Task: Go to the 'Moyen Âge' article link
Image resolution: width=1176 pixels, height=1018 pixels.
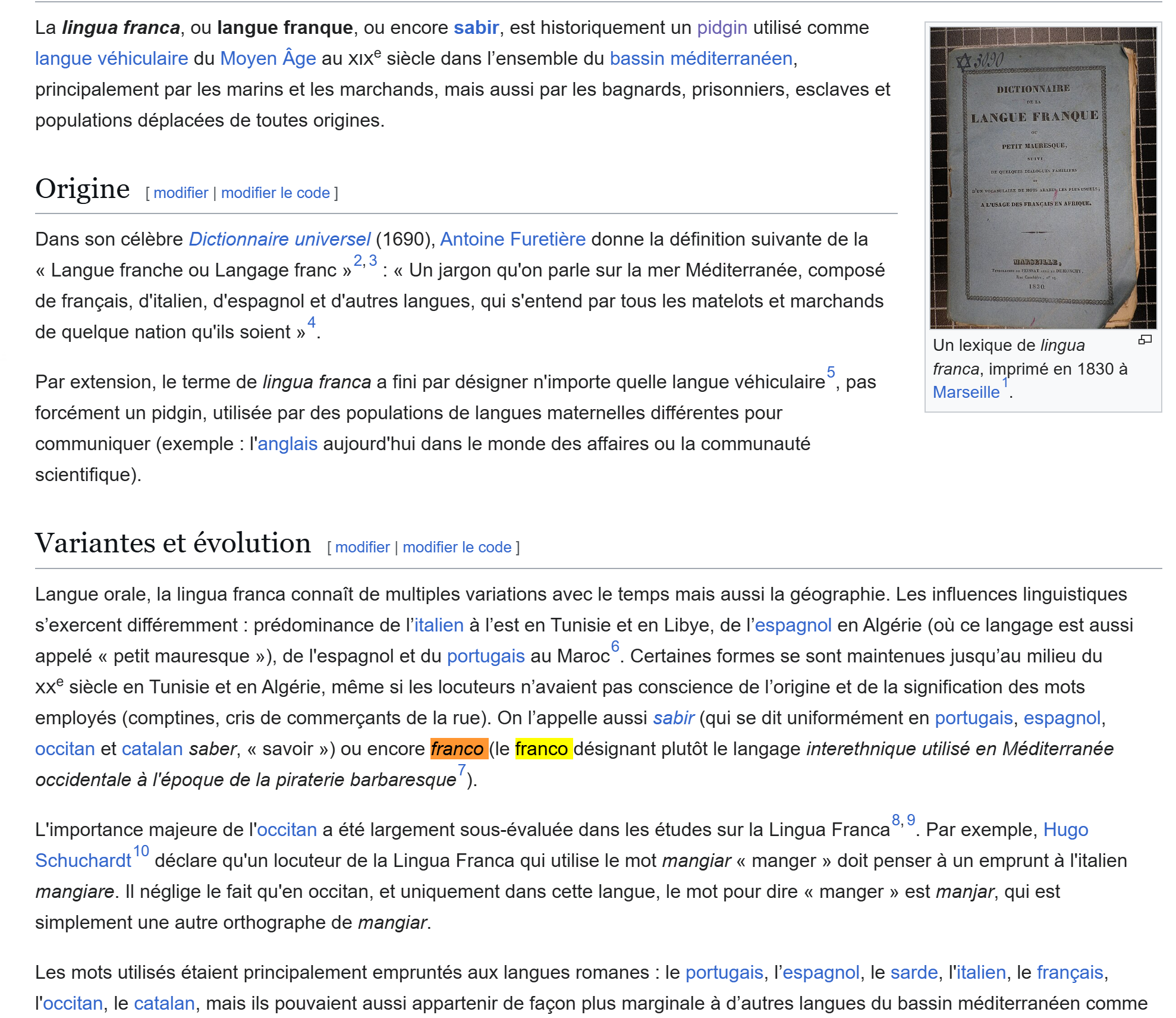Action: [268, 58]
